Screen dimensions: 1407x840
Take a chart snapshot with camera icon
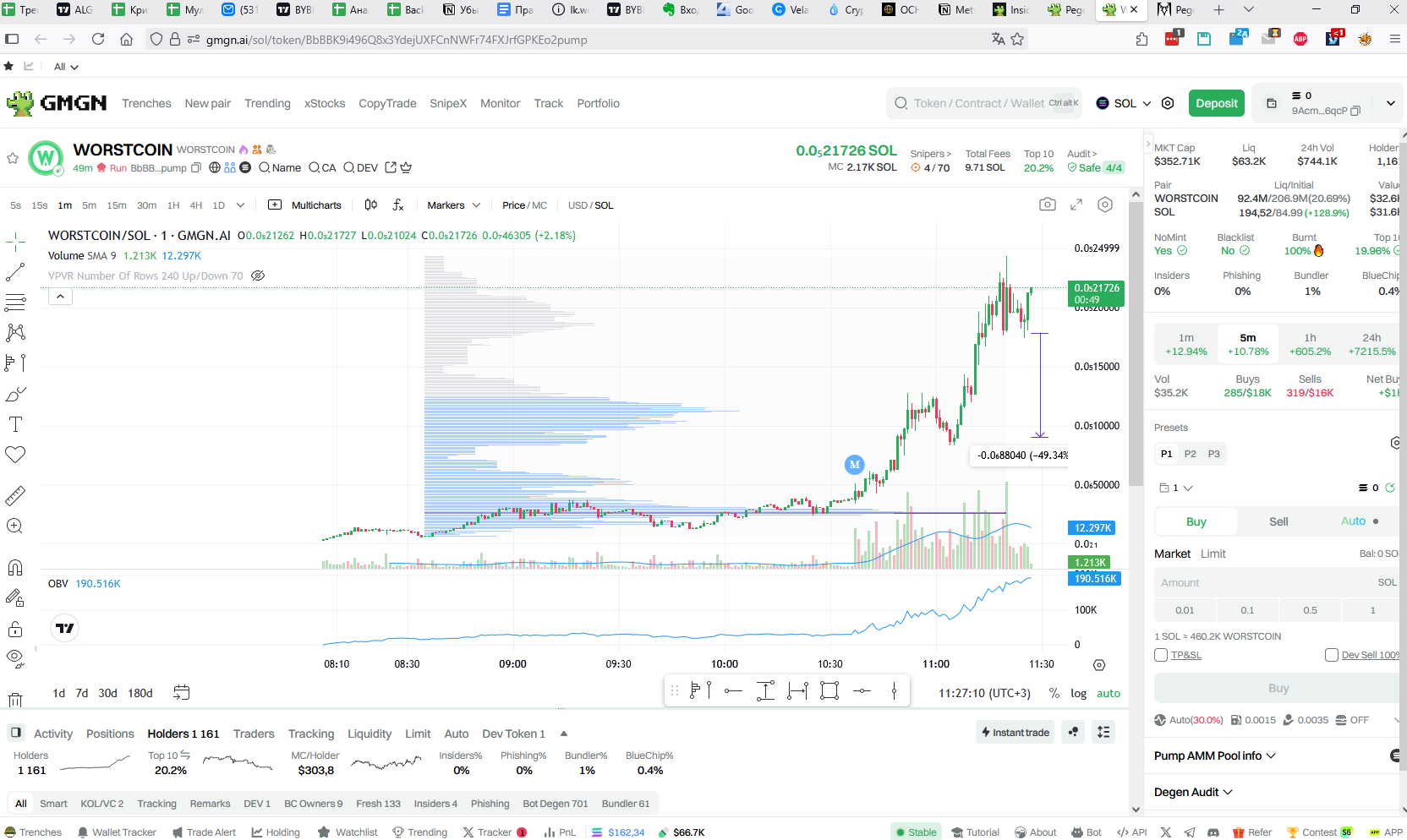[x=1047, y=205]
